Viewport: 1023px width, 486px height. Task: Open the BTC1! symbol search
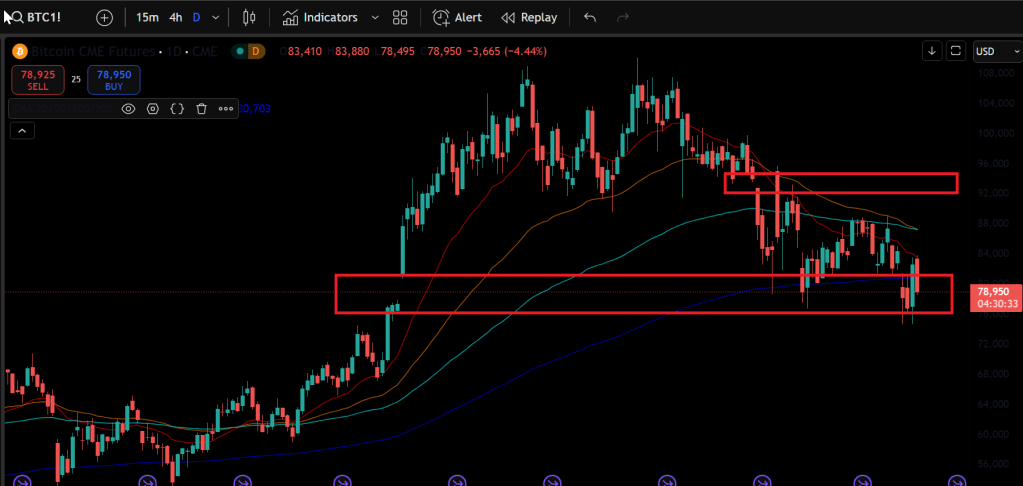click(x=40, y=17)
